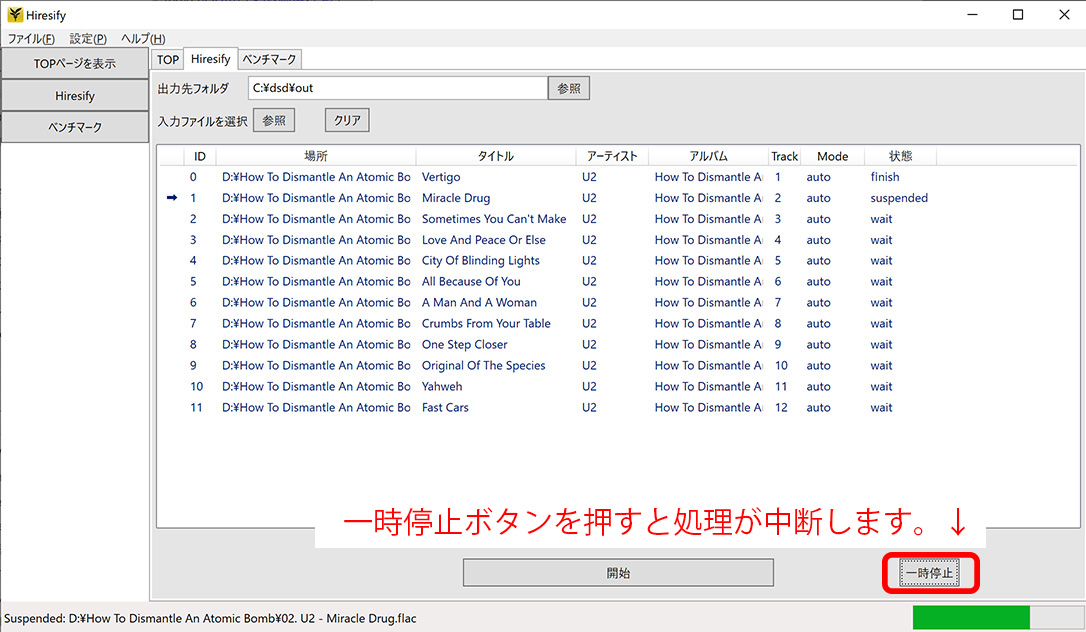1086x632 pixels.
Task: Open the ファイル(F) menu
Action: pyautogui.click(x=31, y=39)
